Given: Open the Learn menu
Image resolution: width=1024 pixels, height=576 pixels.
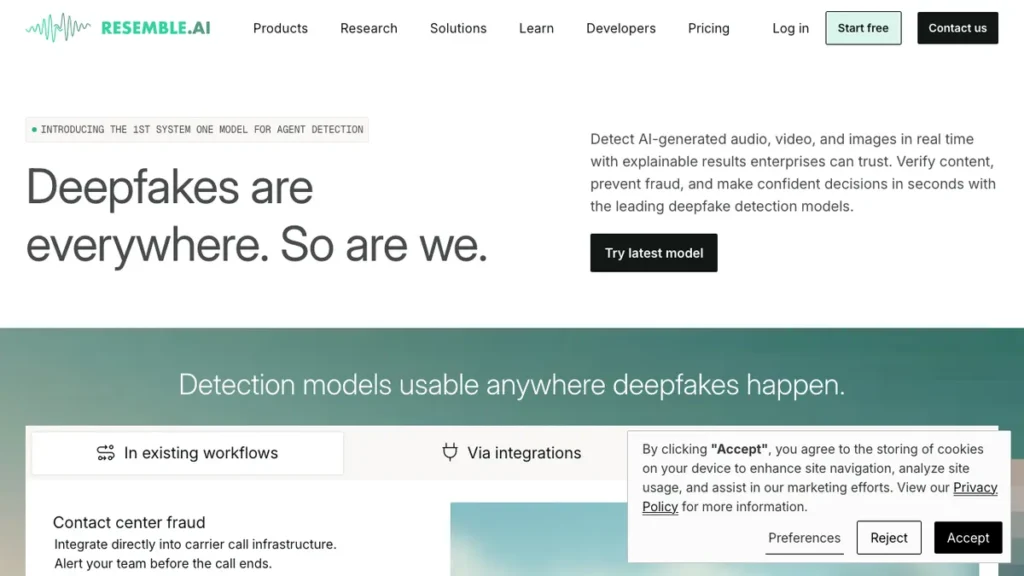Looking at the screenshot, I should [536, 28].
